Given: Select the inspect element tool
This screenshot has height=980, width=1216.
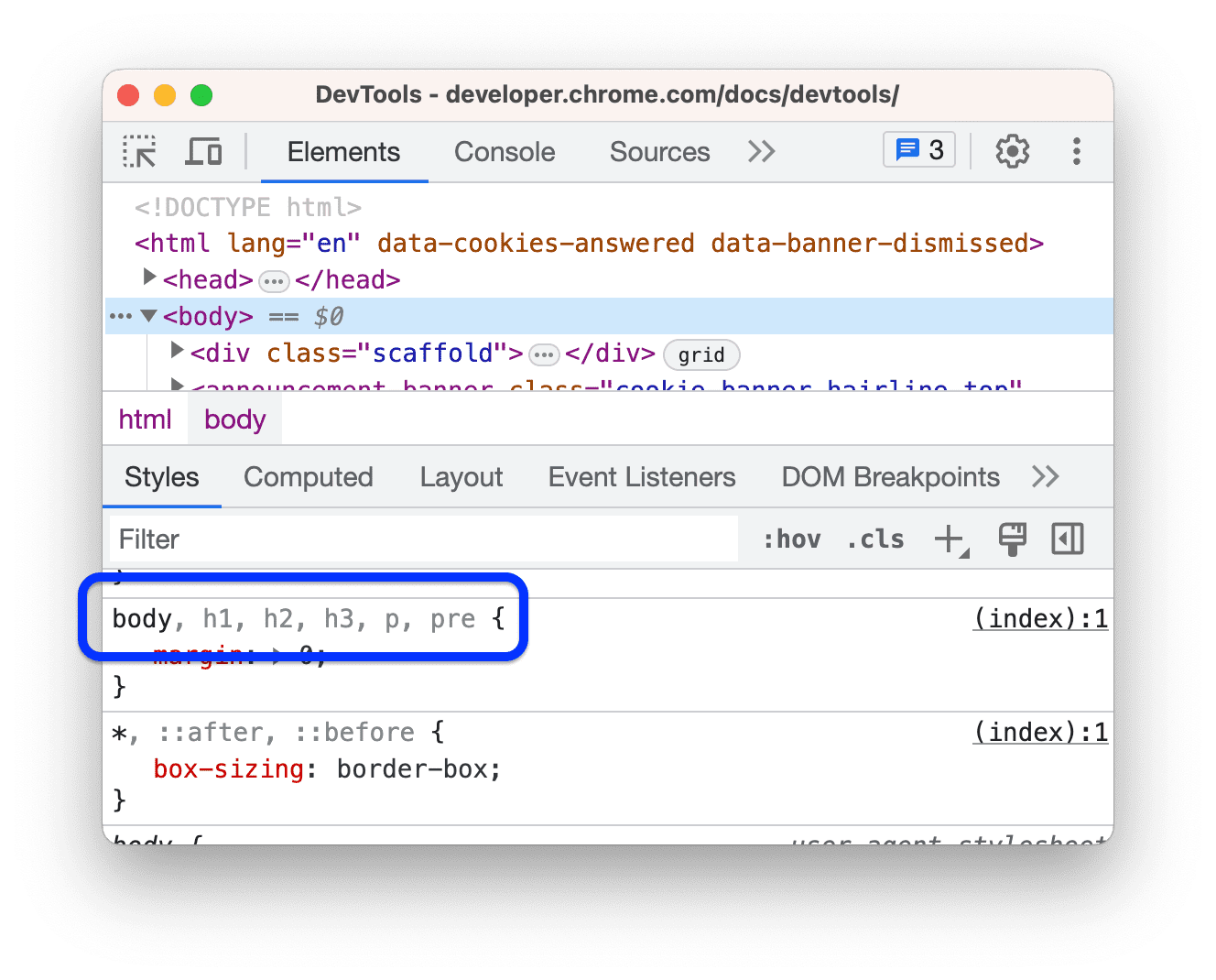Looking at the screenshot, I should (x=138, y=151).
